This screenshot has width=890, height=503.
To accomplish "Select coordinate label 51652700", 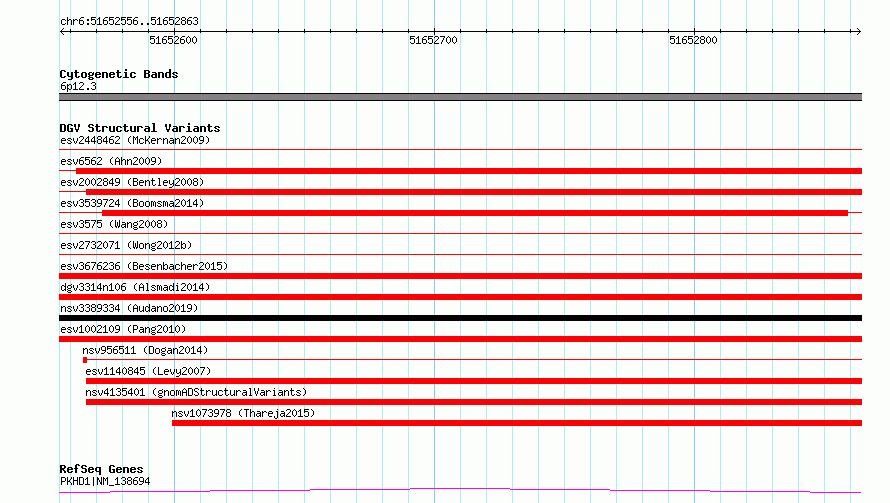I will [433, 40].
